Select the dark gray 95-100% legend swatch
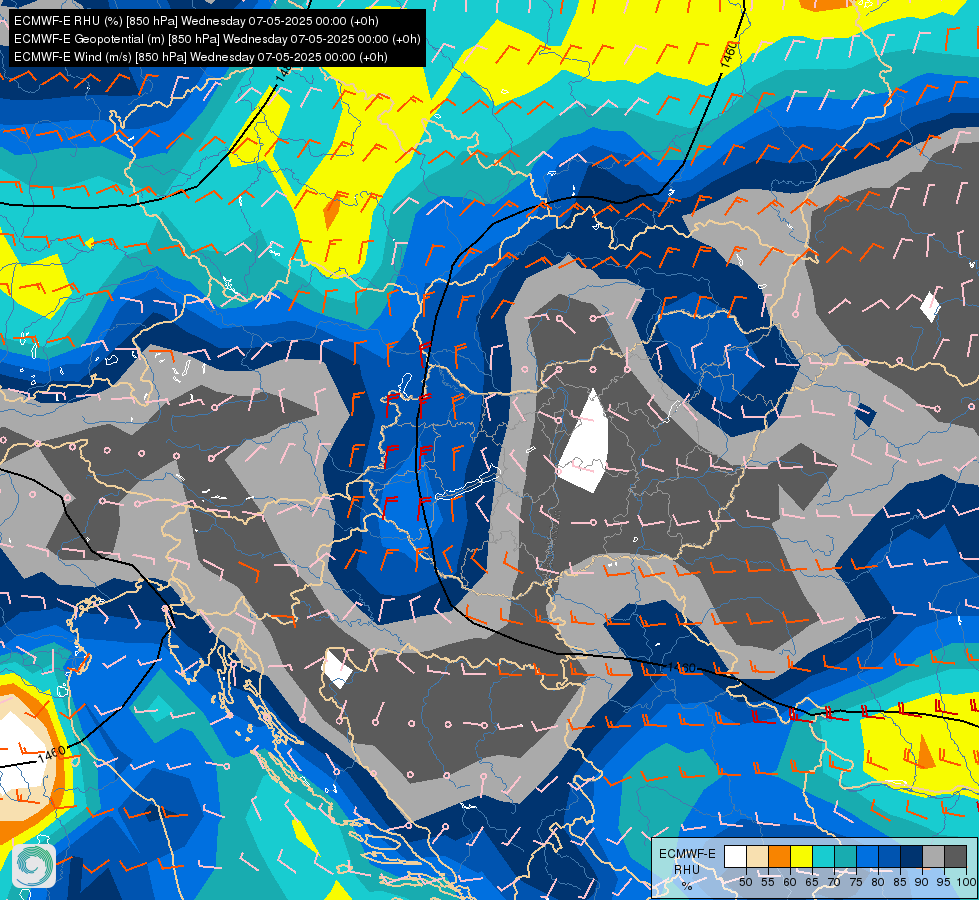 pyautogui.click(x=955, y=856)
